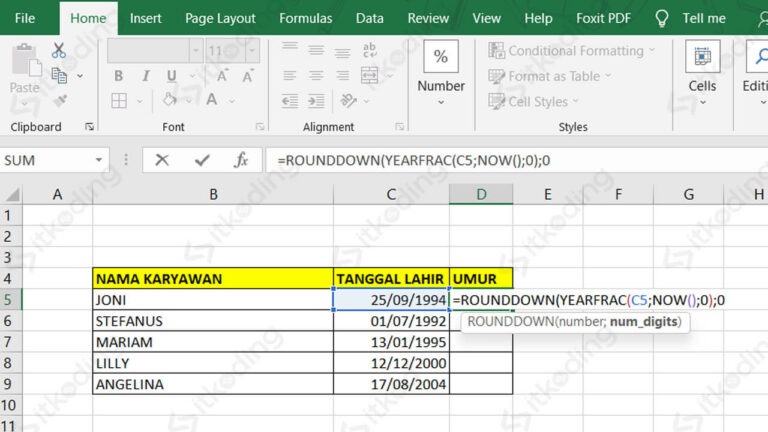768x432 pixels.
Task: Open Insert Function (fx) dialog
Action: 241,160
